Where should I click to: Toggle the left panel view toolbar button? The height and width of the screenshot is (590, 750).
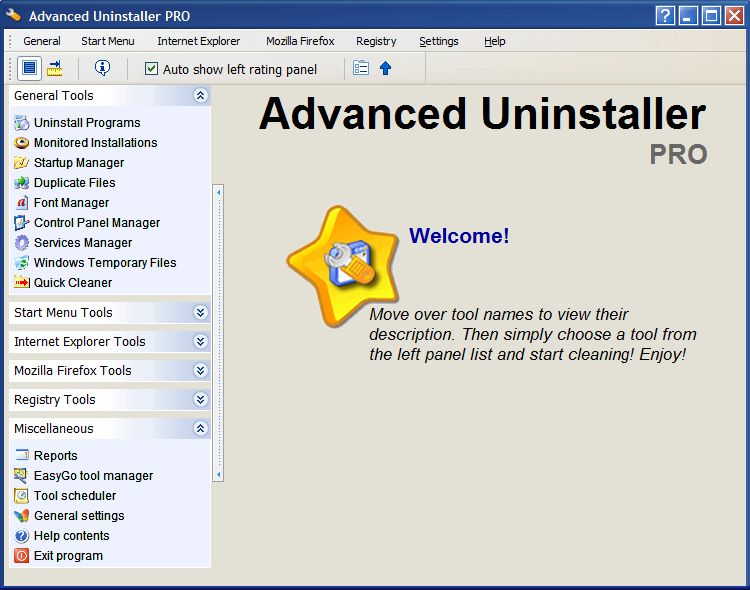coord(29,68)
